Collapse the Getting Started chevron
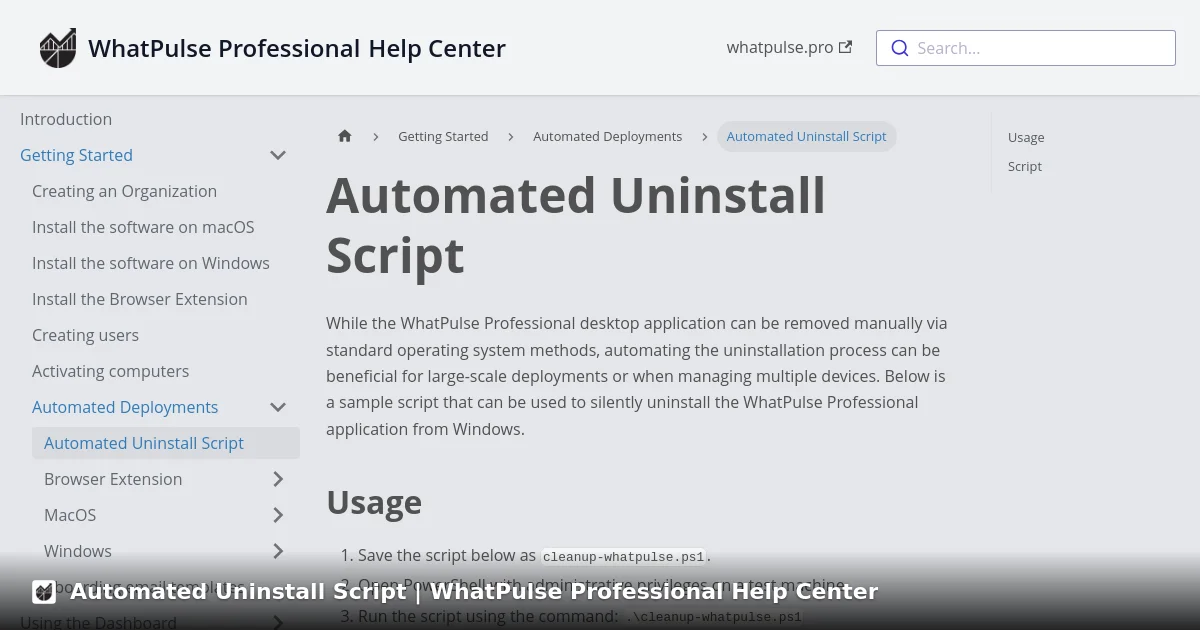The height and width of the screenshot is (630, 1200). tap(278, 155)
